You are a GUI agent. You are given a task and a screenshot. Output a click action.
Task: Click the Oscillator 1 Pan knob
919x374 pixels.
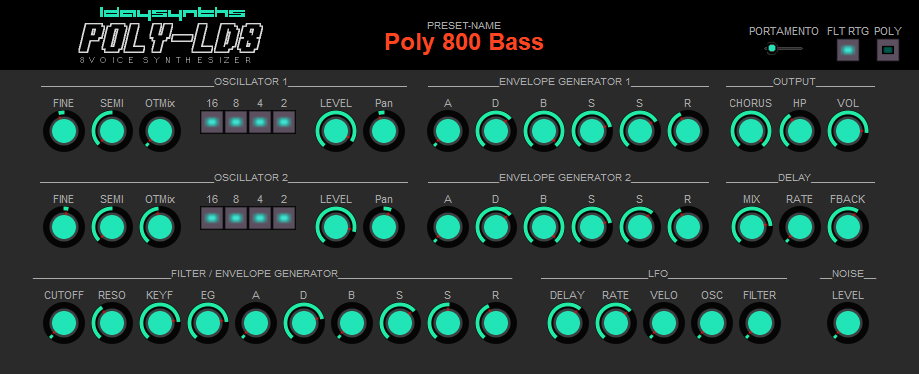[x=384, y=131]
